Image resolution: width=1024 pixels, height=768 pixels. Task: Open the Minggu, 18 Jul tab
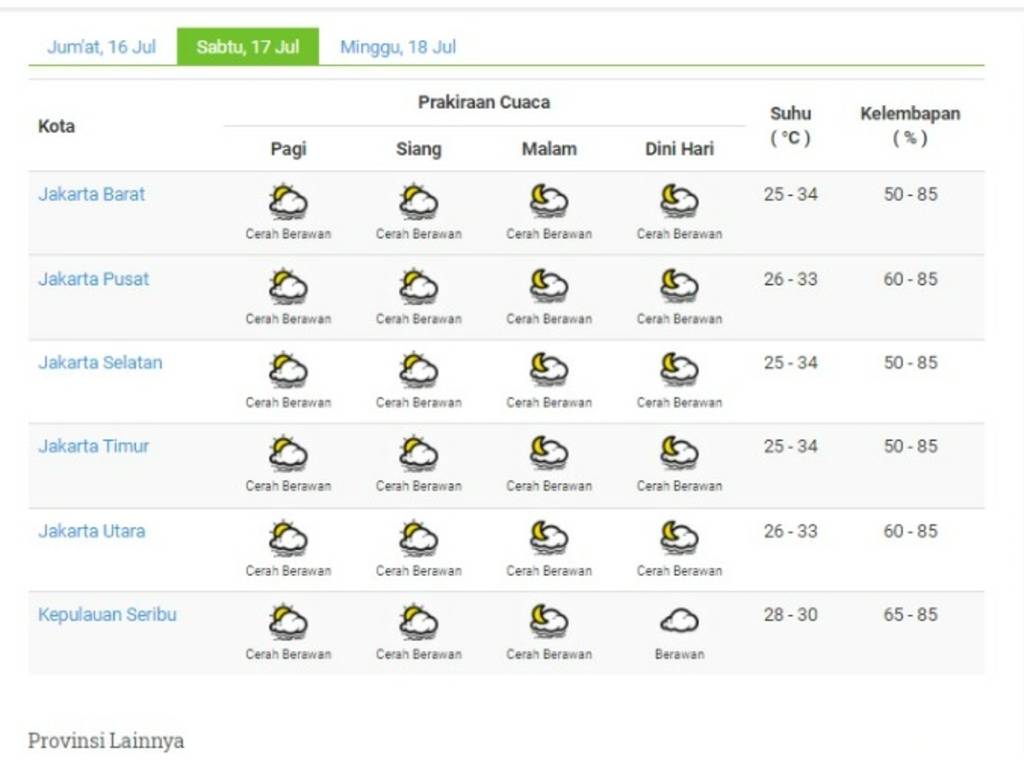398,47
